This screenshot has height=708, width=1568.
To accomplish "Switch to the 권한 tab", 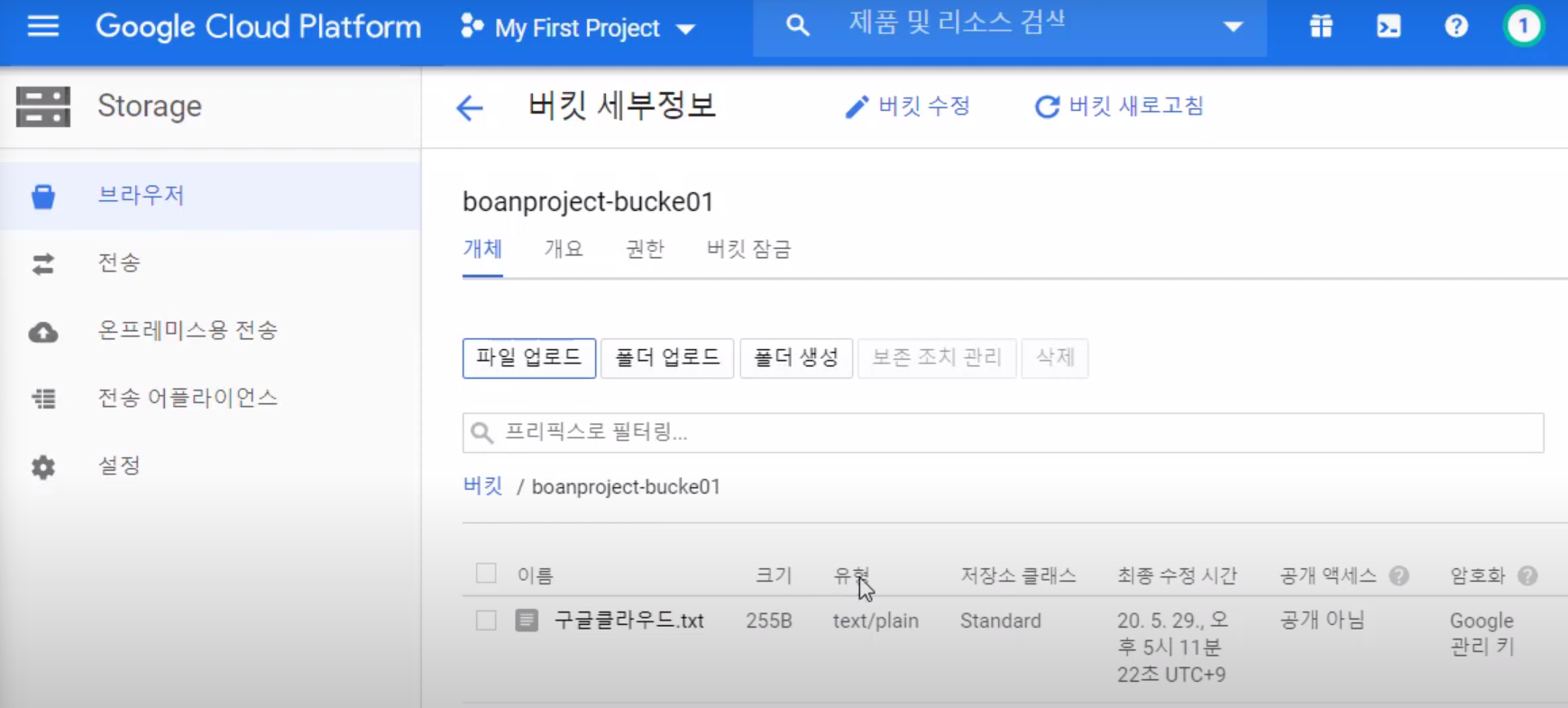I will (x=645, y=249).
